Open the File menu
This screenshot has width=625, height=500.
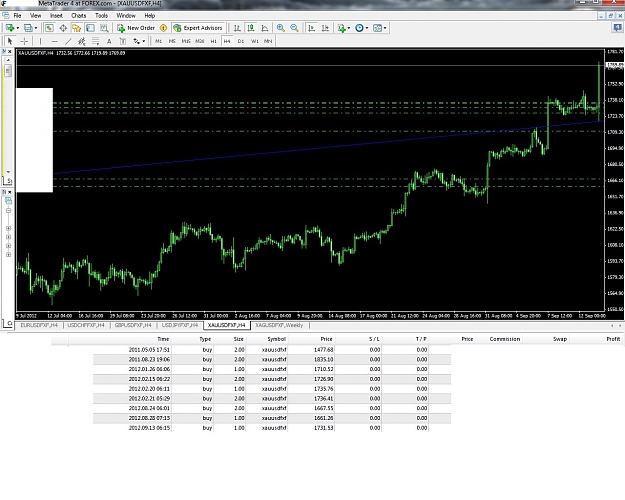[17, 16]
